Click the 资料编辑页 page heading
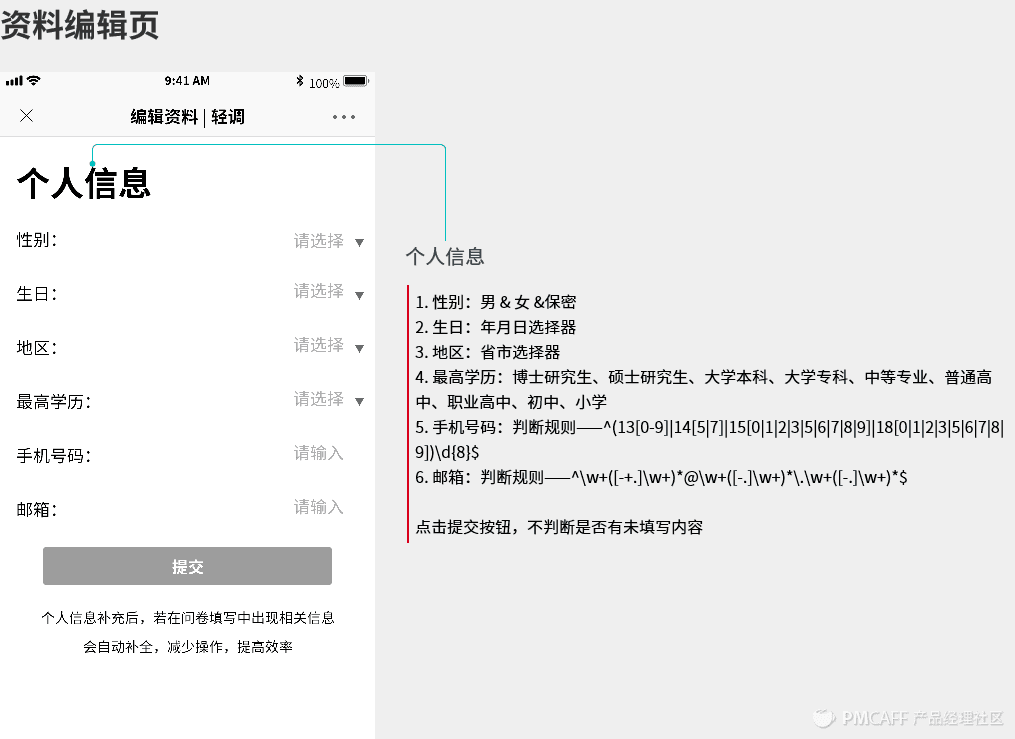The width and height of the screenshot is (1015, 739). [80, 25]
